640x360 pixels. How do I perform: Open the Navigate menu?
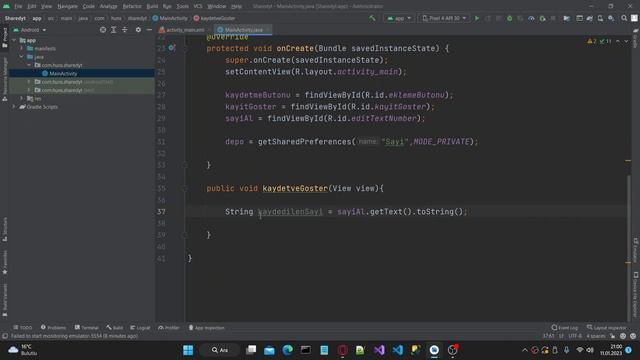67,6
